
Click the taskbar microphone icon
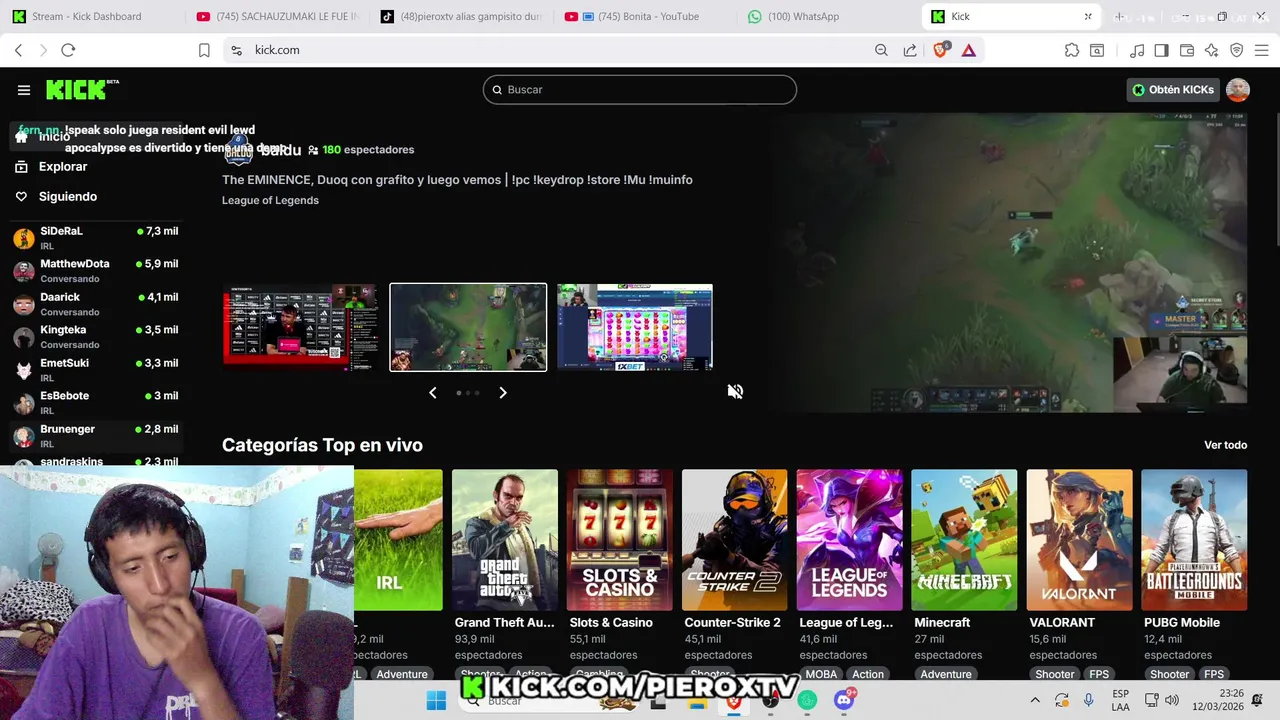coord(1088,700)
